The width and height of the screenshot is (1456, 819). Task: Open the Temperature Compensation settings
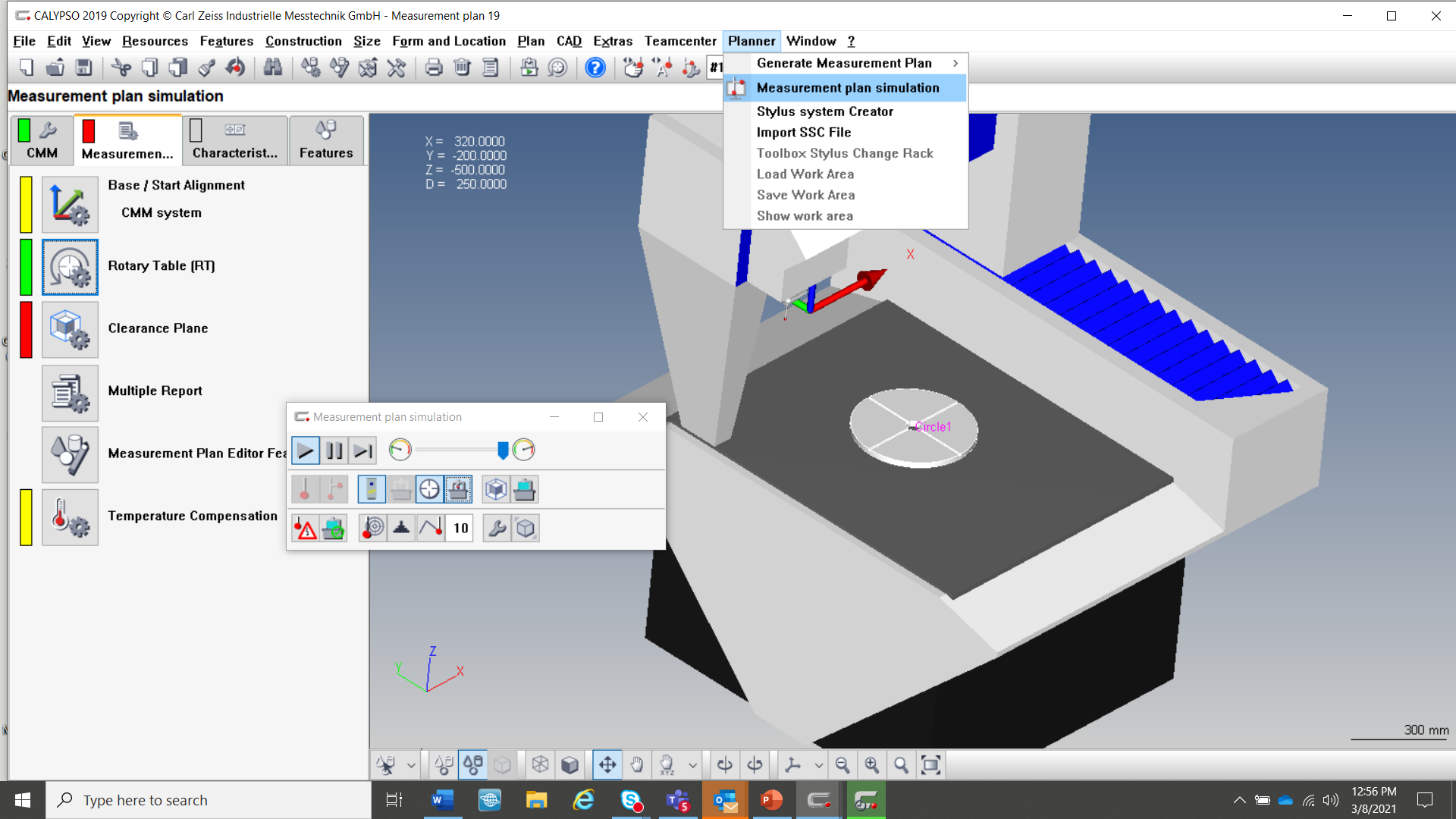(70, 516)
